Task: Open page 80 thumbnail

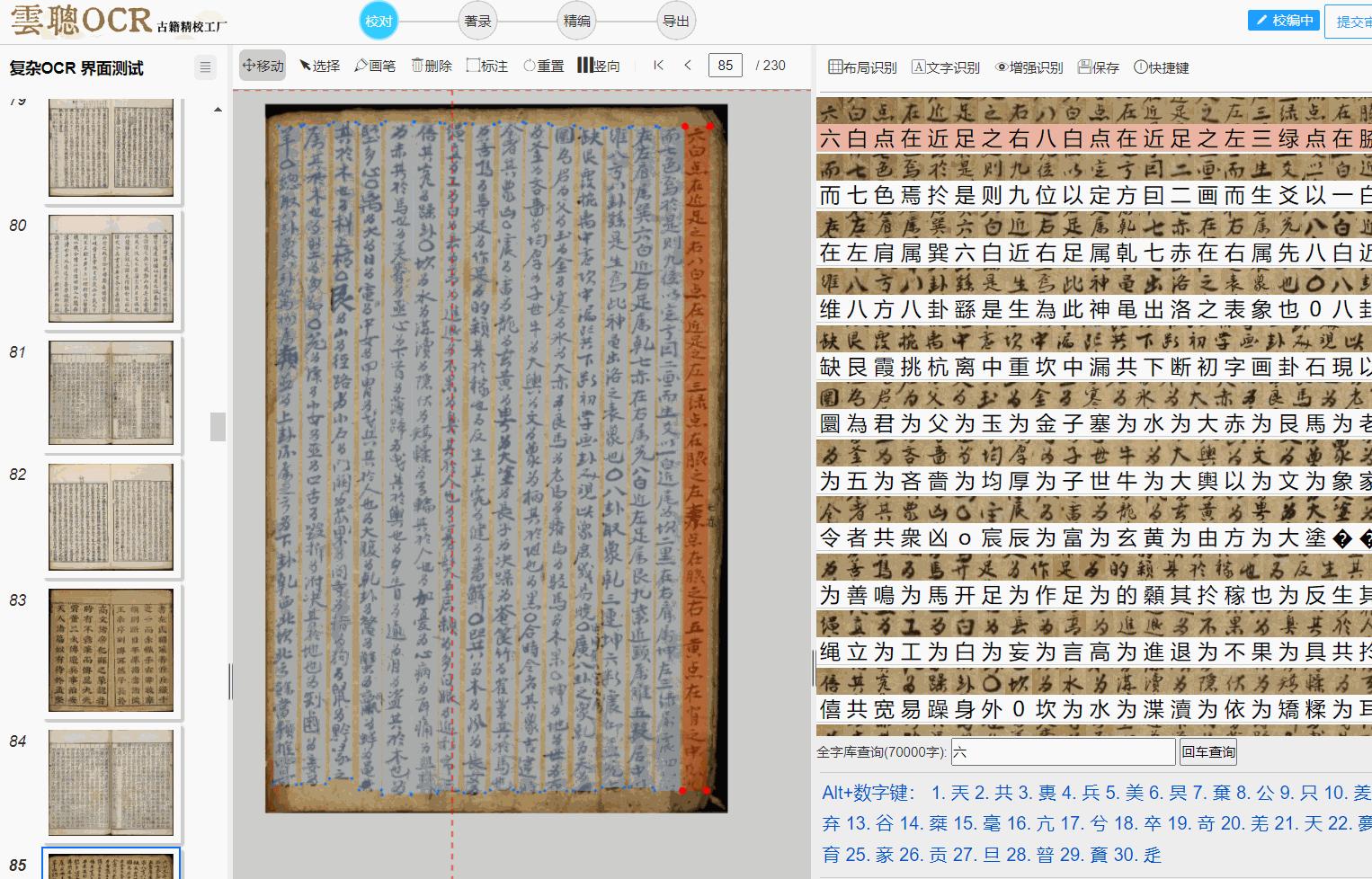Action: [x=111, y=268]
